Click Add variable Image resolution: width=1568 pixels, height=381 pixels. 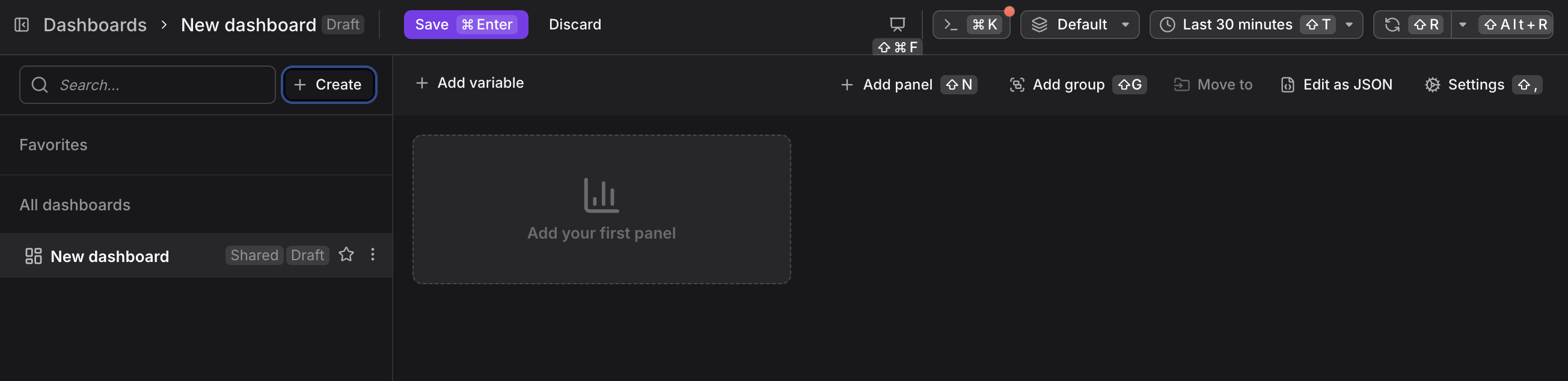tap(470, 83)
